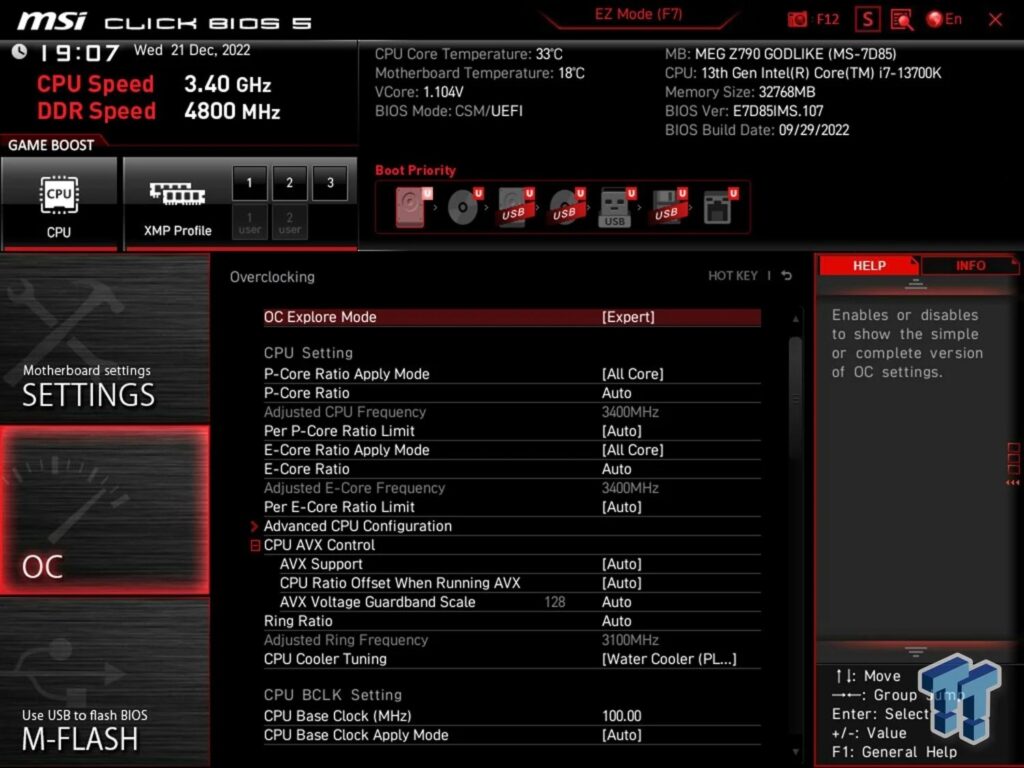Click the settings list scrollbar thumb
The image size is (1024, 768).
795,400
